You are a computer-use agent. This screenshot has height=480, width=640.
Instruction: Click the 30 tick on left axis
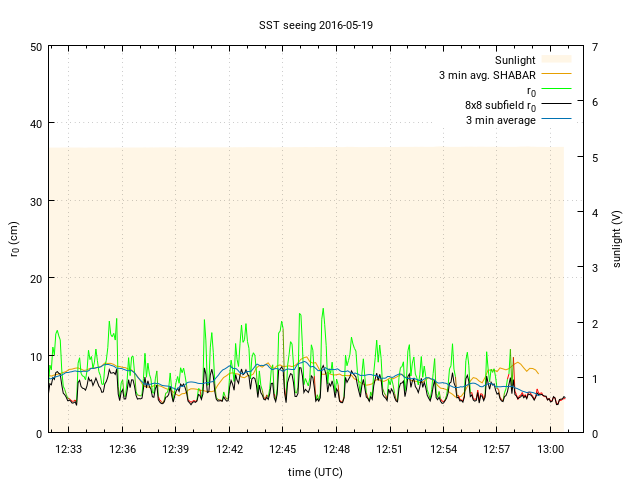pos(35,201)
